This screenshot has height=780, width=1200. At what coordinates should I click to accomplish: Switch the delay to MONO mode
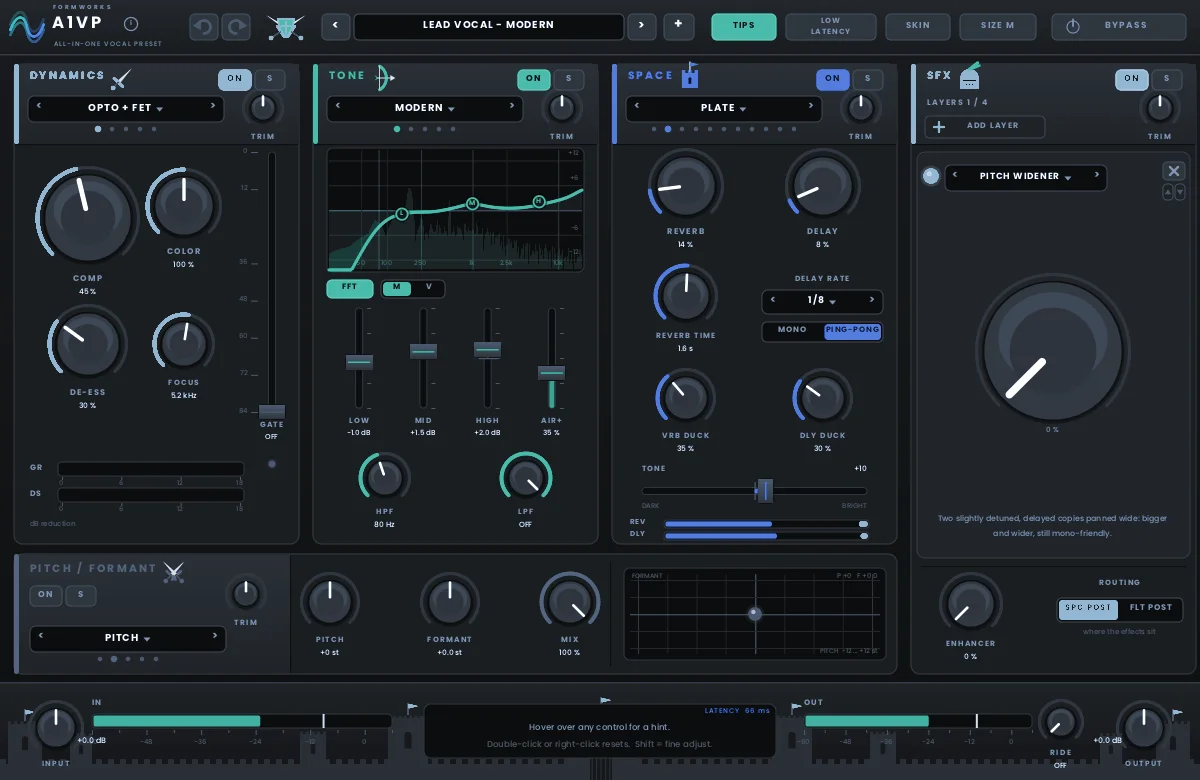click(792, 331)
